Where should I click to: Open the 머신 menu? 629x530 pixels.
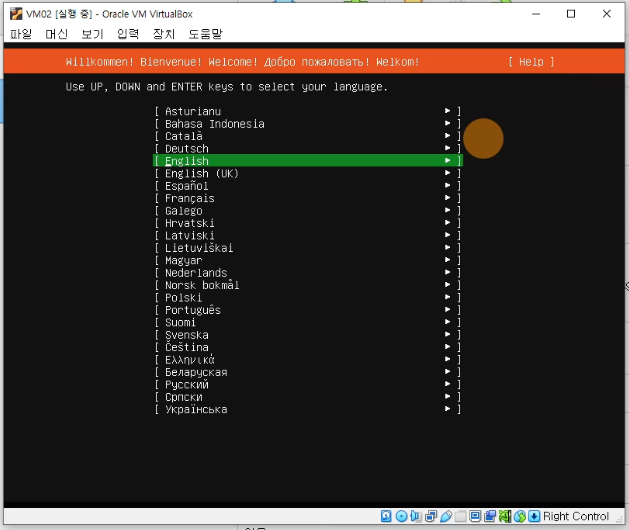57,34
